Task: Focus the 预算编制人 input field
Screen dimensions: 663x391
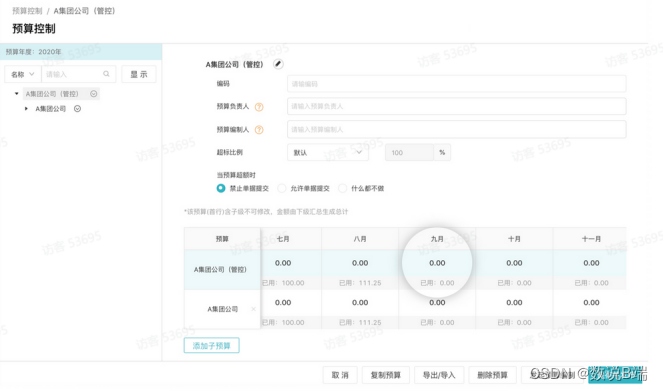Action: [457, 129]
